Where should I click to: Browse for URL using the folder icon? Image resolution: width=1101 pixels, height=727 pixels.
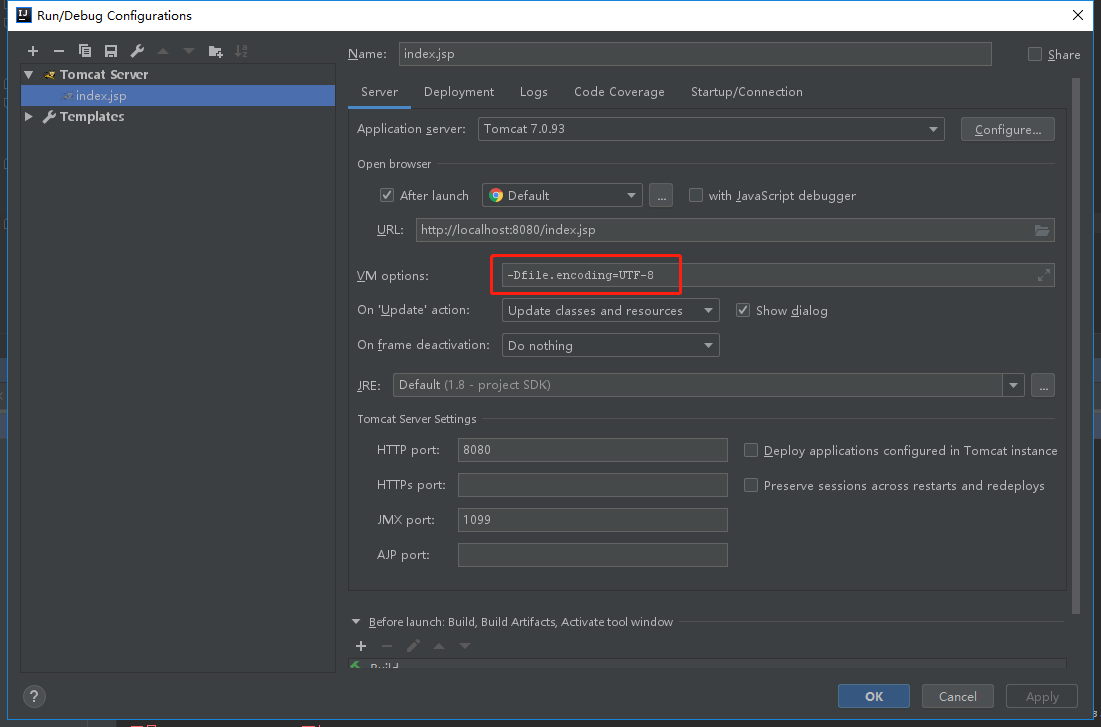tap(1042, 230)
